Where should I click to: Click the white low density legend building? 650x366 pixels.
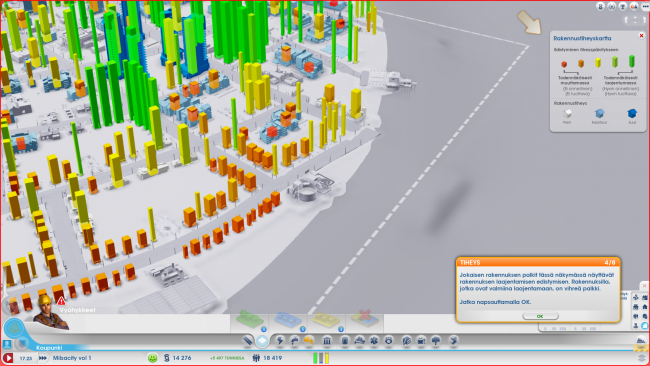tap(567, 114)
